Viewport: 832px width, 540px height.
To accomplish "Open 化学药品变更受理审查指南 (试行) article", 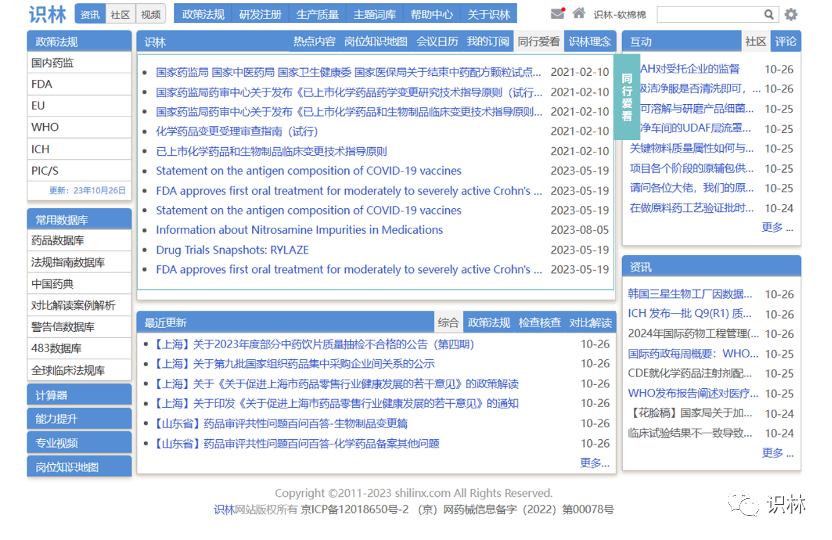I will (x=237, y=131).
